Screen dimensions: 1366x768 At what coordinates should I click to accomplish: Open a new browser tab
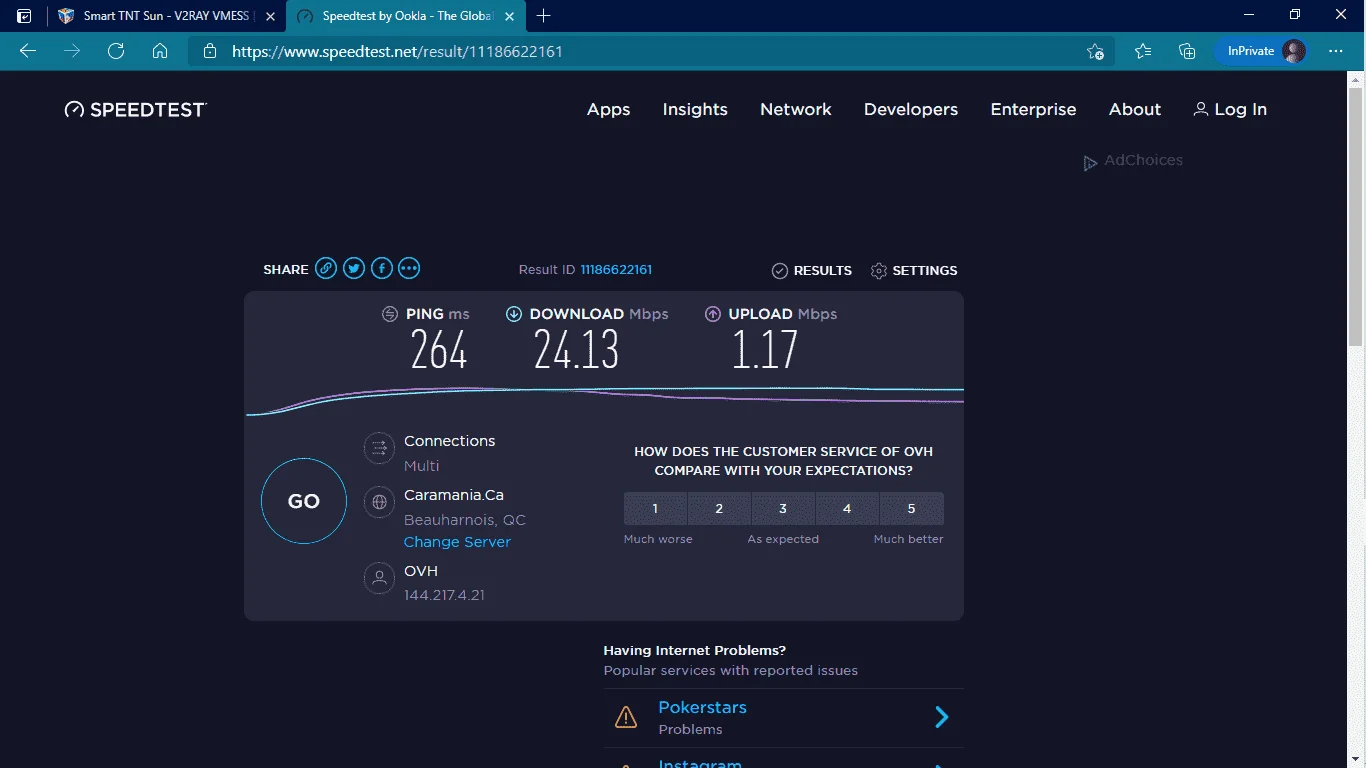[x=544, y=16]
